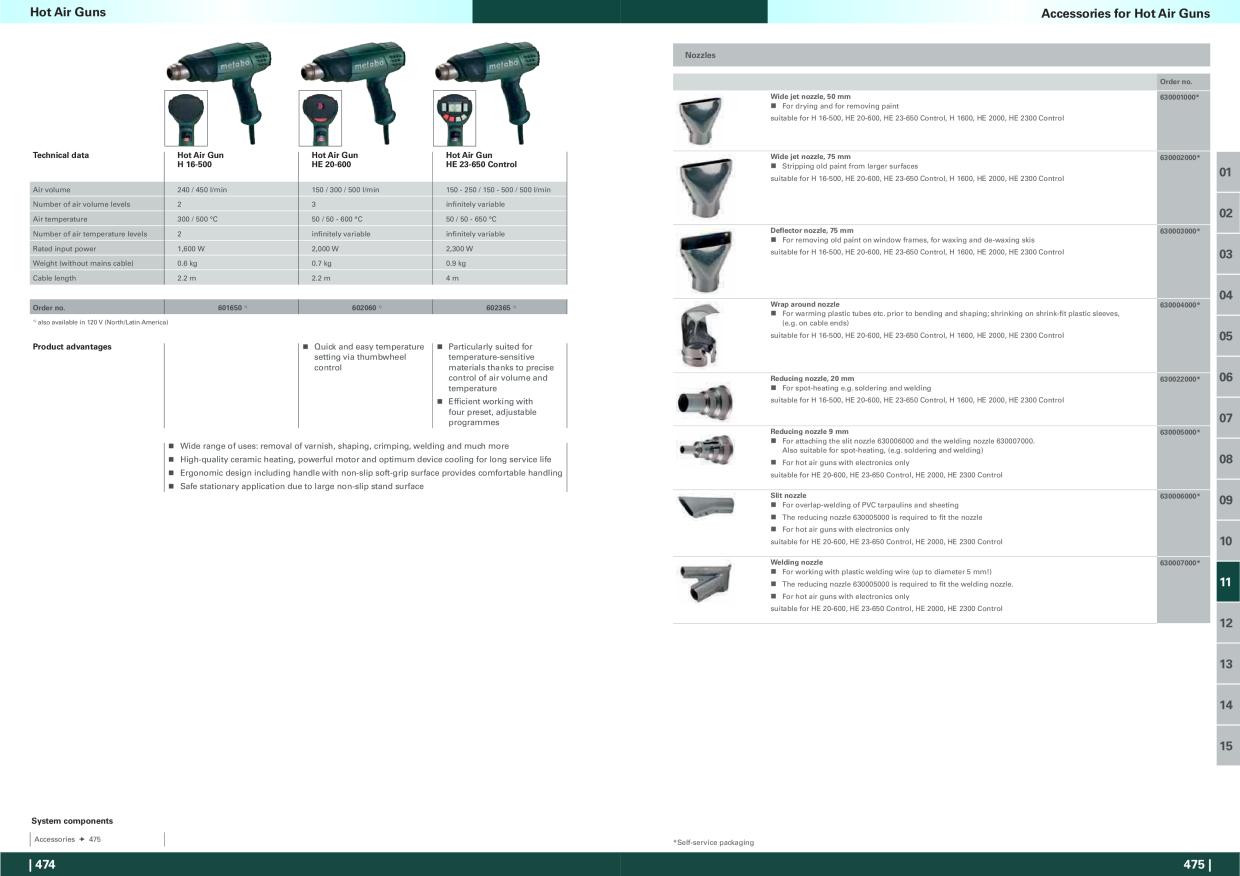Open chapter tab 10

(x=1228, y=541)
